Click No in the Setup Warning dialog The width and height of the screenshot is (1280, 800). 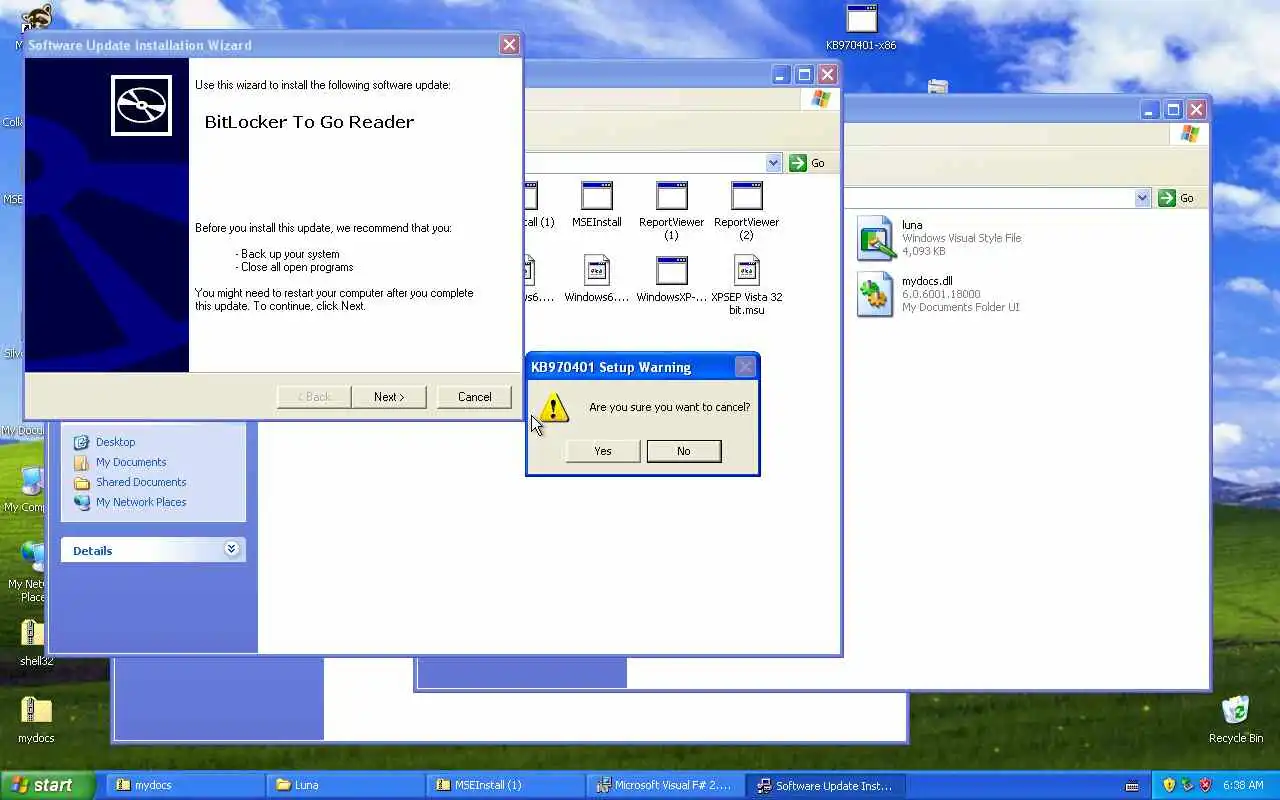[x=684, y=451]
